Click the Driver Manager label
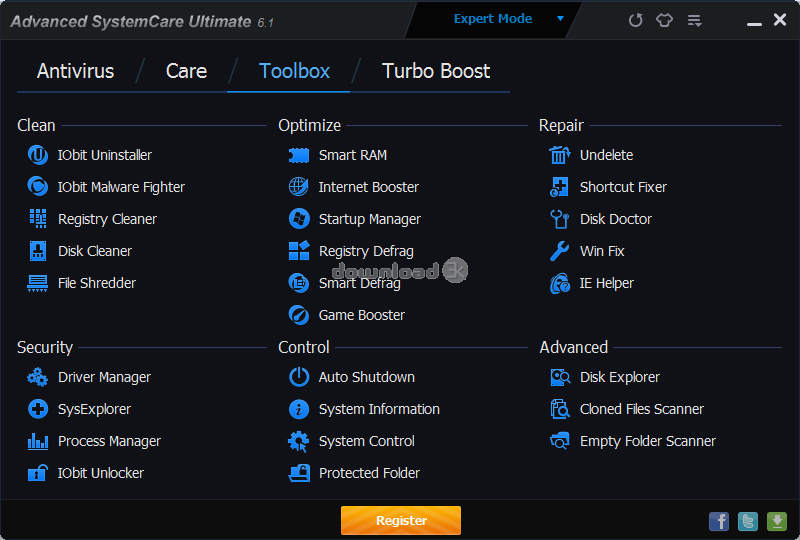Image resolution: width=800 pixels, height=540 pixels. click(x=104, y=377)
